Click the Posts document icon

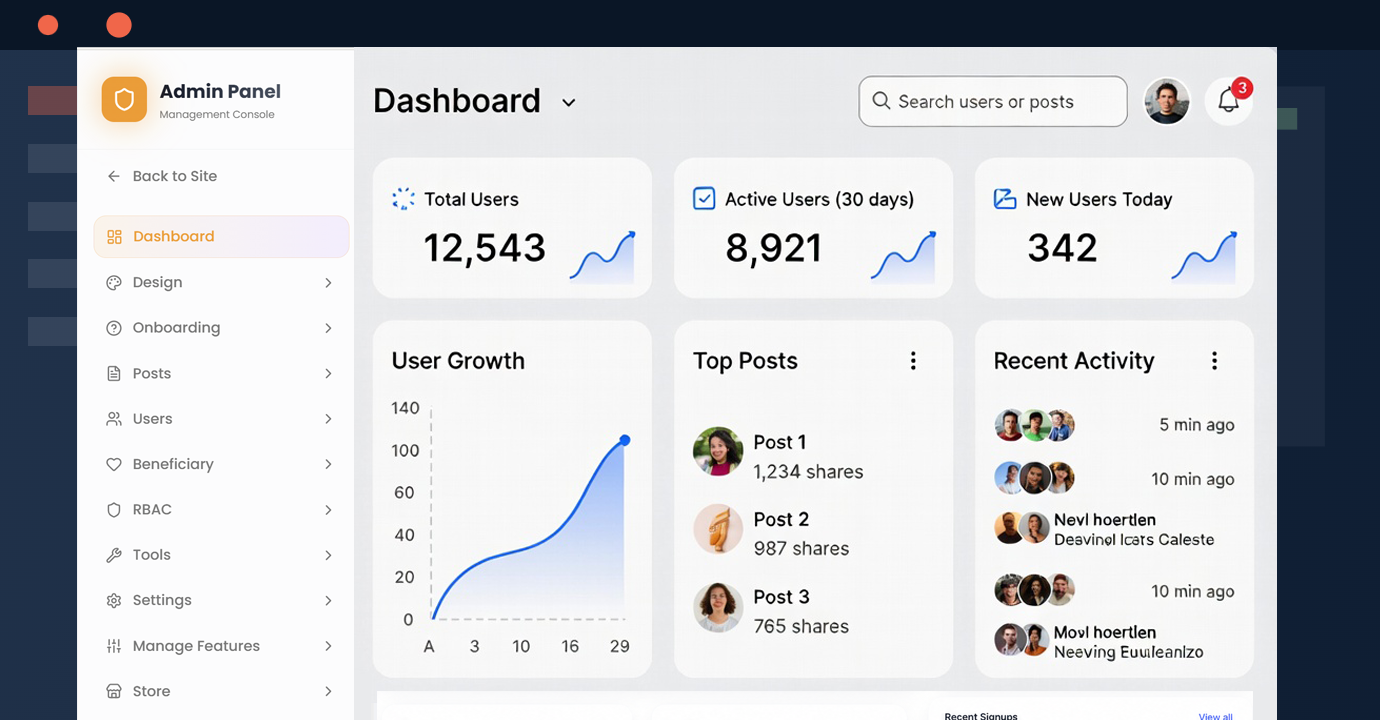click(114, 374)
